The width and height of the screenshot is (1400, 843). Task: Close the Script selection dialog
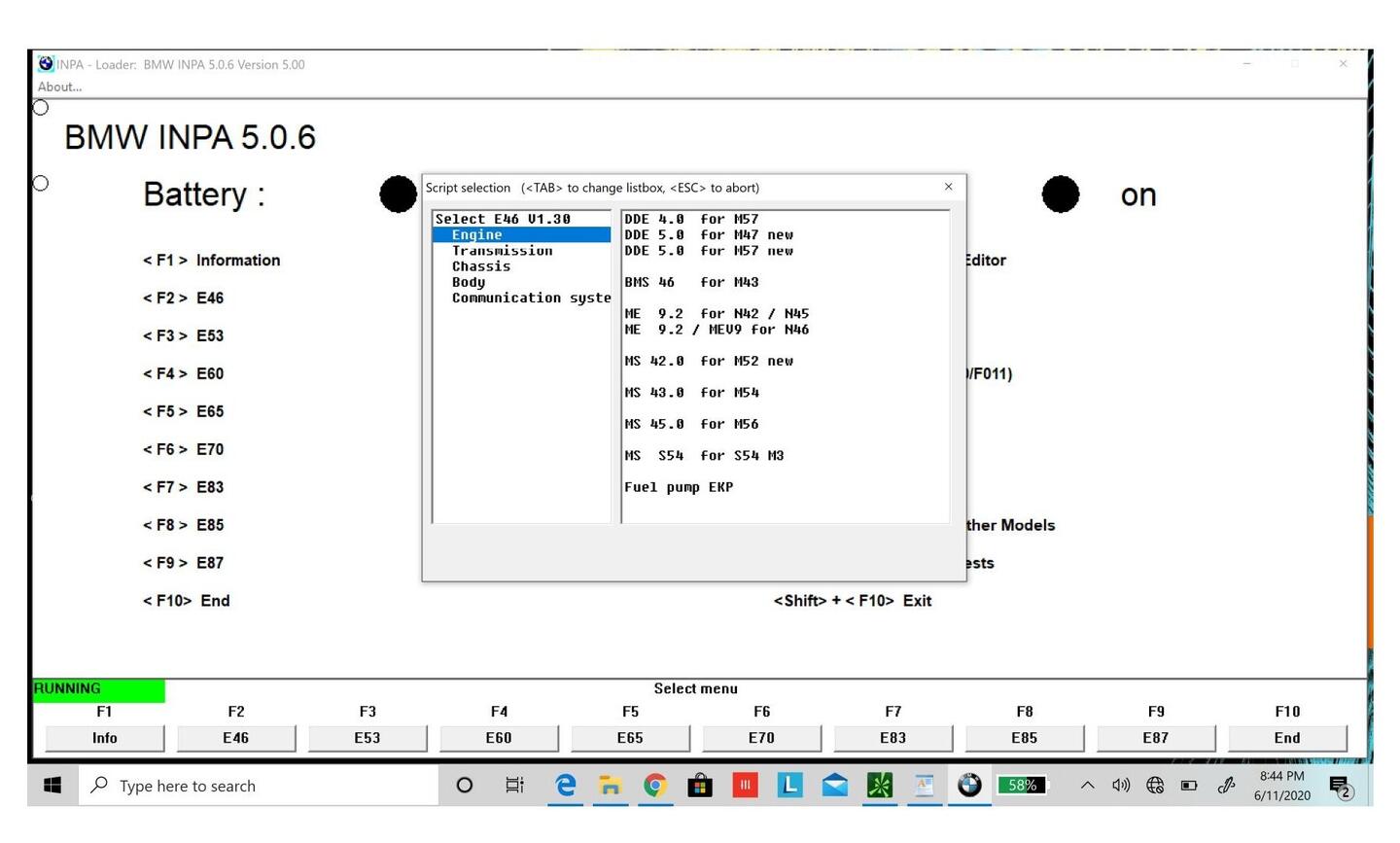pyautogui.click(x=948, y=187)
